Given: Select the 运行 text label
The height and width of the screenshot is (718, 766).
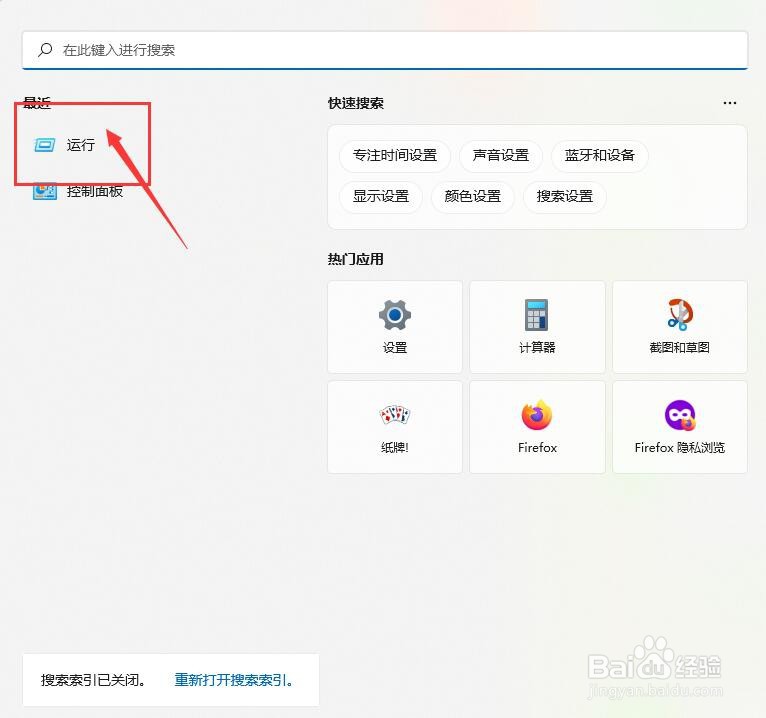Looking at the screenshot, I should pyautogui.click(x=81, y=145).
